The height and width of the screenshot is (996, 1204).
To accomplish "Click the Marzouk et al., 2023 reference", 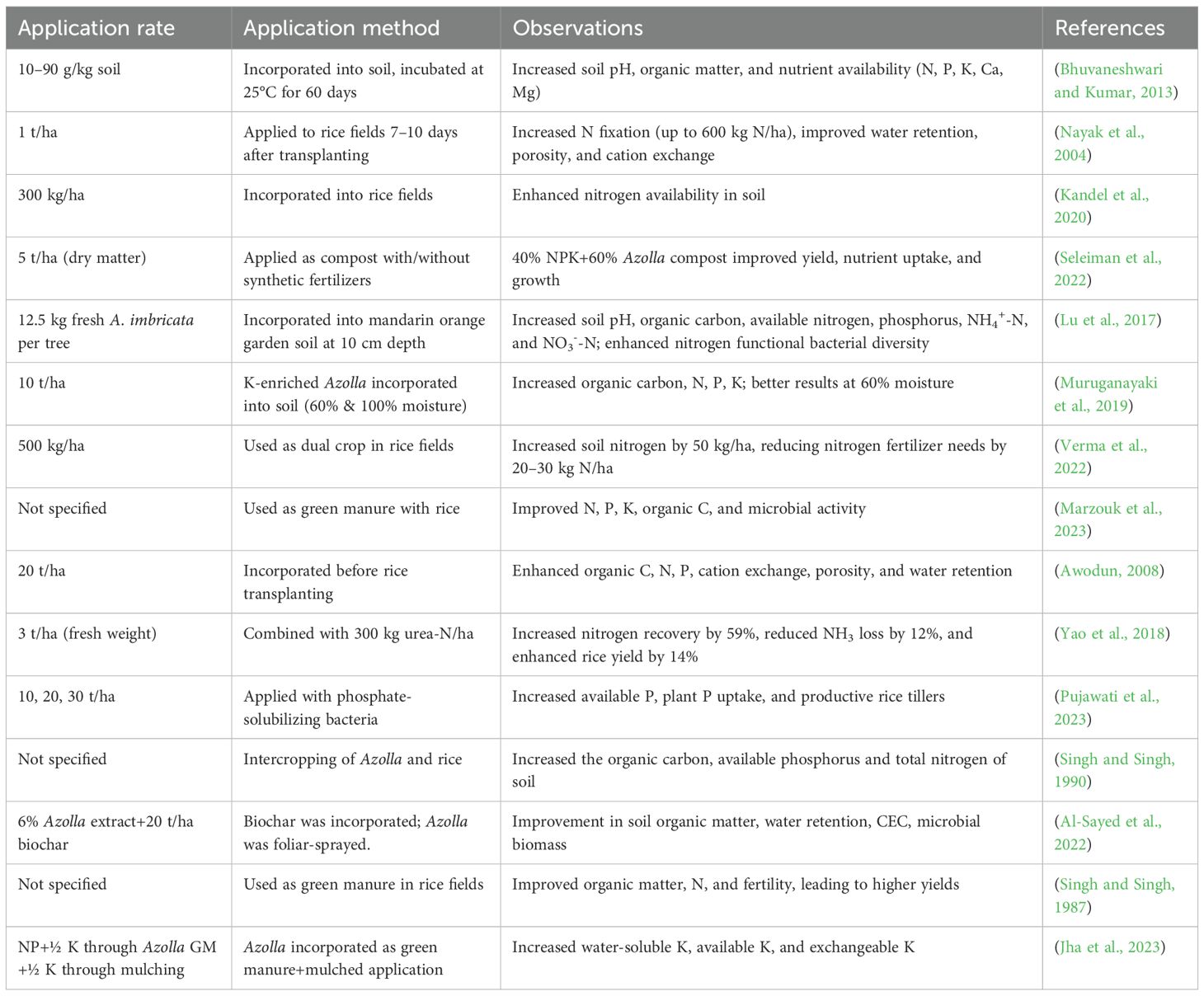I will click(1110, 509).
